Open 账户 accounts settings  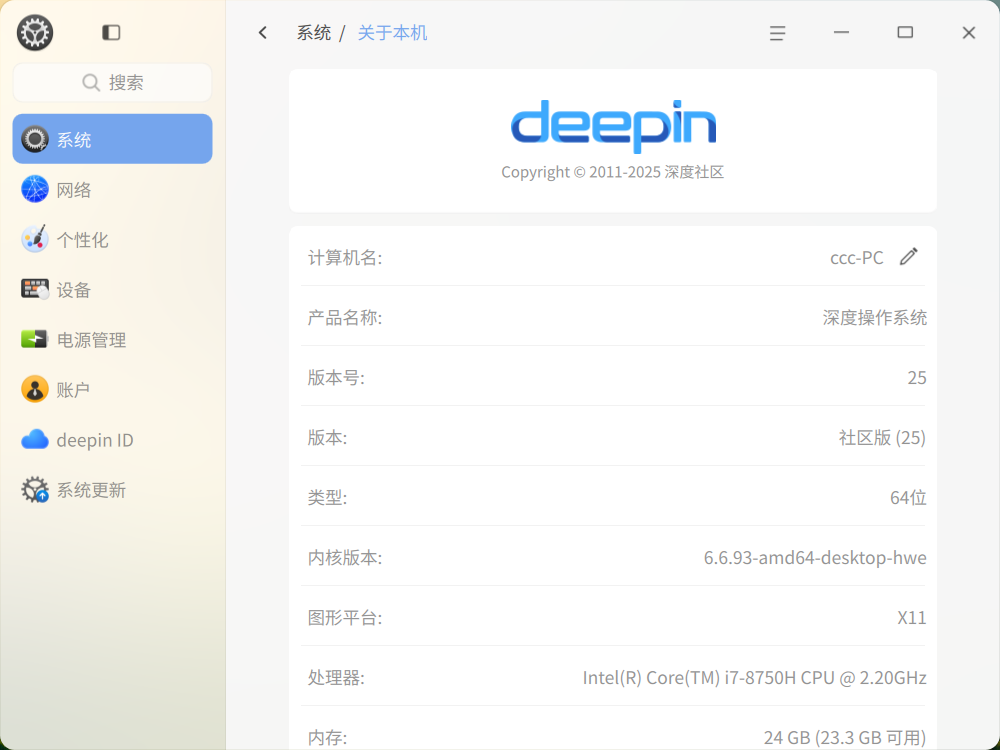pos(112,390)
